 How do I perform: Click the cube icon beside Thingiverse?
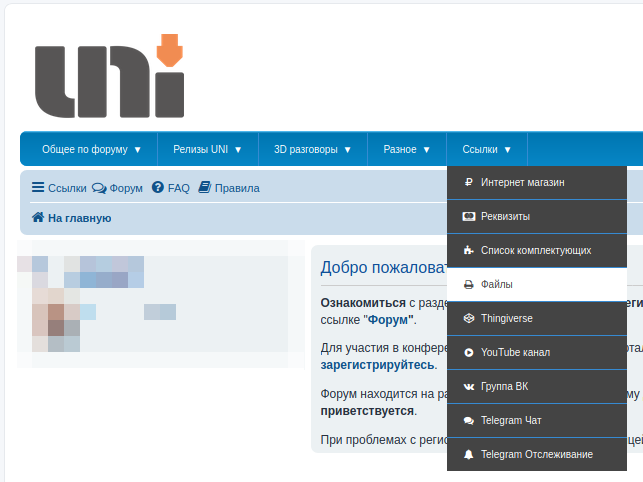coord(469,318)
